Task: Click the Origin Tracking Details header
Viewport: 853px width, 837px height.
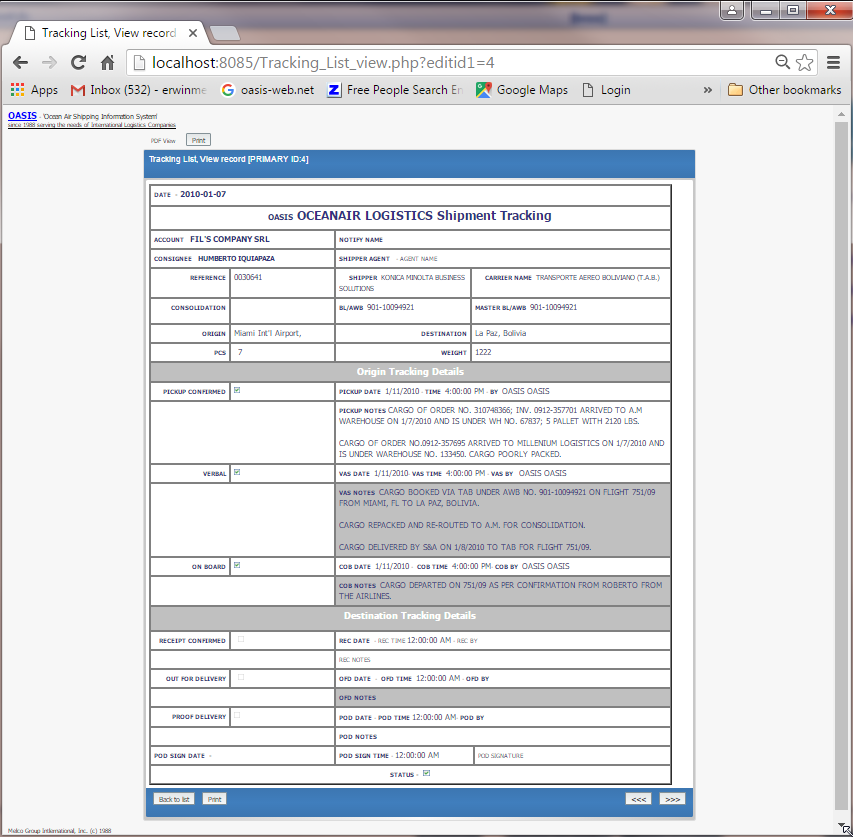Action: click(x=410, y=371)
